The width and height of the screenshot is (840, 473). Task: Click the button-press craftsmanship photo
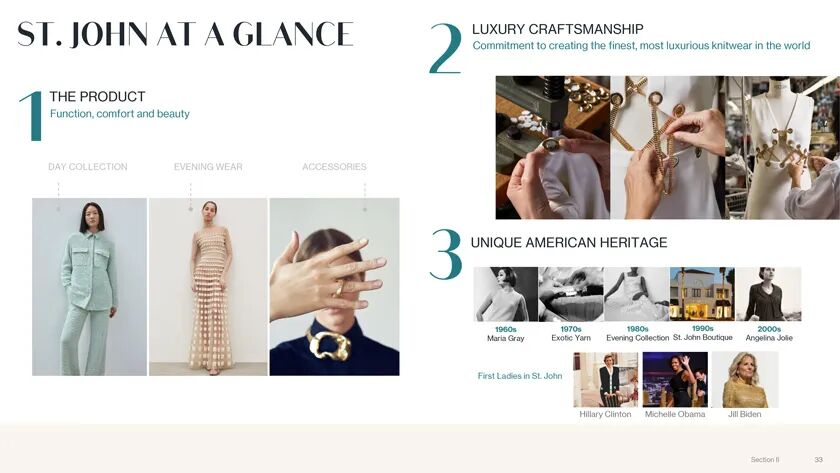(552, 147)
